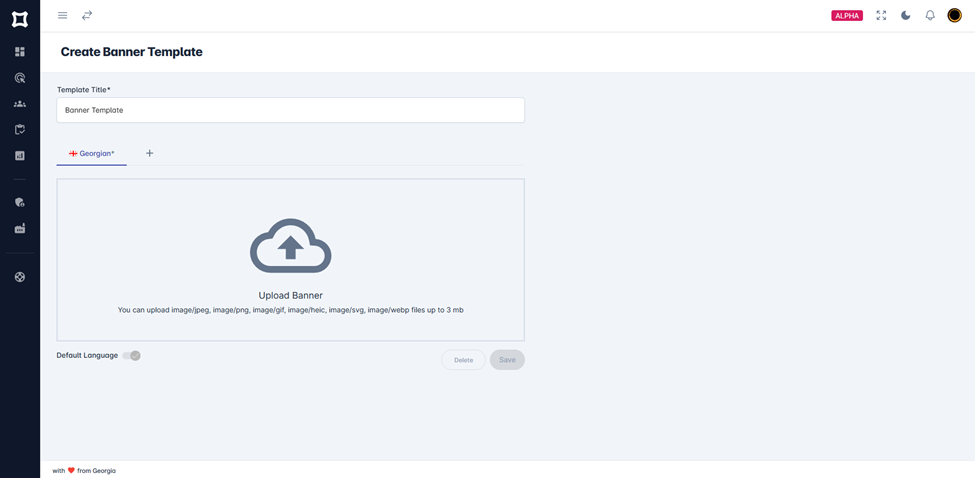Open notifications bell icon

[x=930, y=16]
